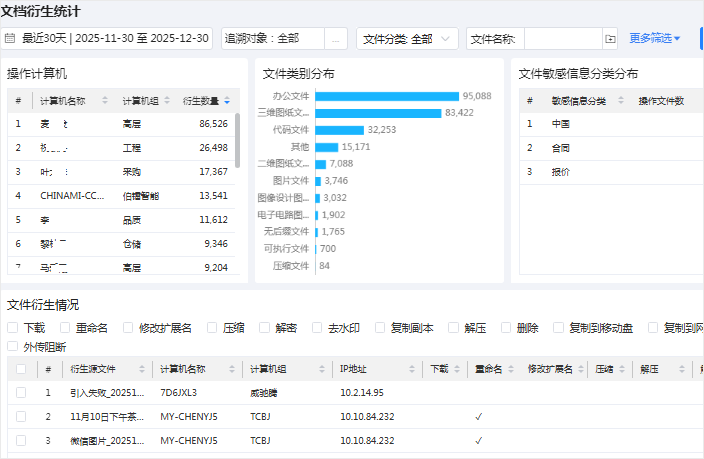Sort by derived quantity column
The image size is (704, 459).
pos(227,101)
